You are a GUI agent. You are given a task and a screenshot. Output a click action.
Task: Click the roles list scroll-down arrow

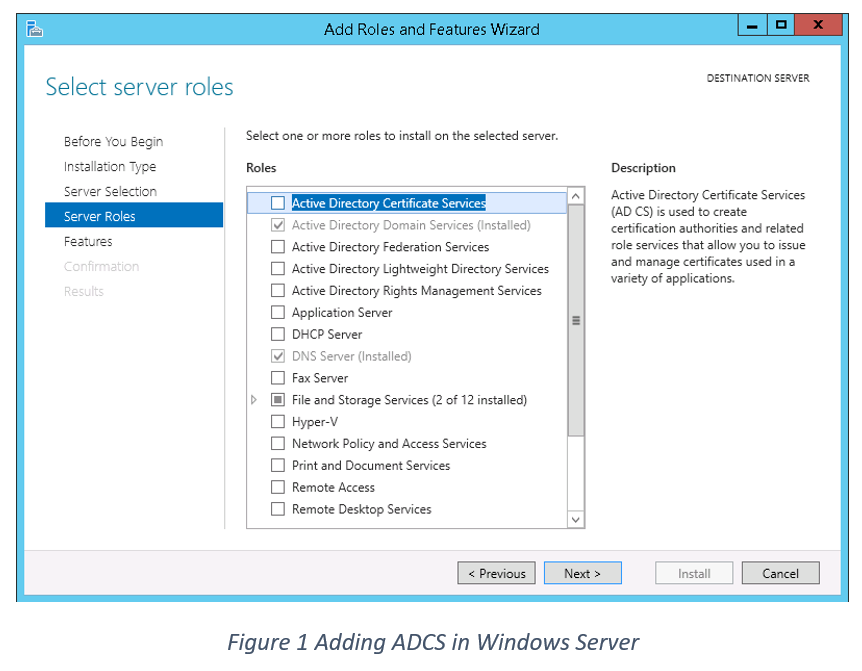tap(576, 519)
